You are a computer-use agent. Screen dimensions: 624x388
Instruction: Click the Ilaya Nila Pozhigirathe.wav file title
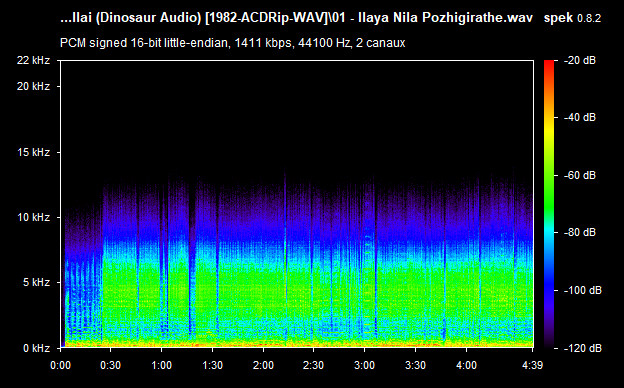[x=445, y=18]
